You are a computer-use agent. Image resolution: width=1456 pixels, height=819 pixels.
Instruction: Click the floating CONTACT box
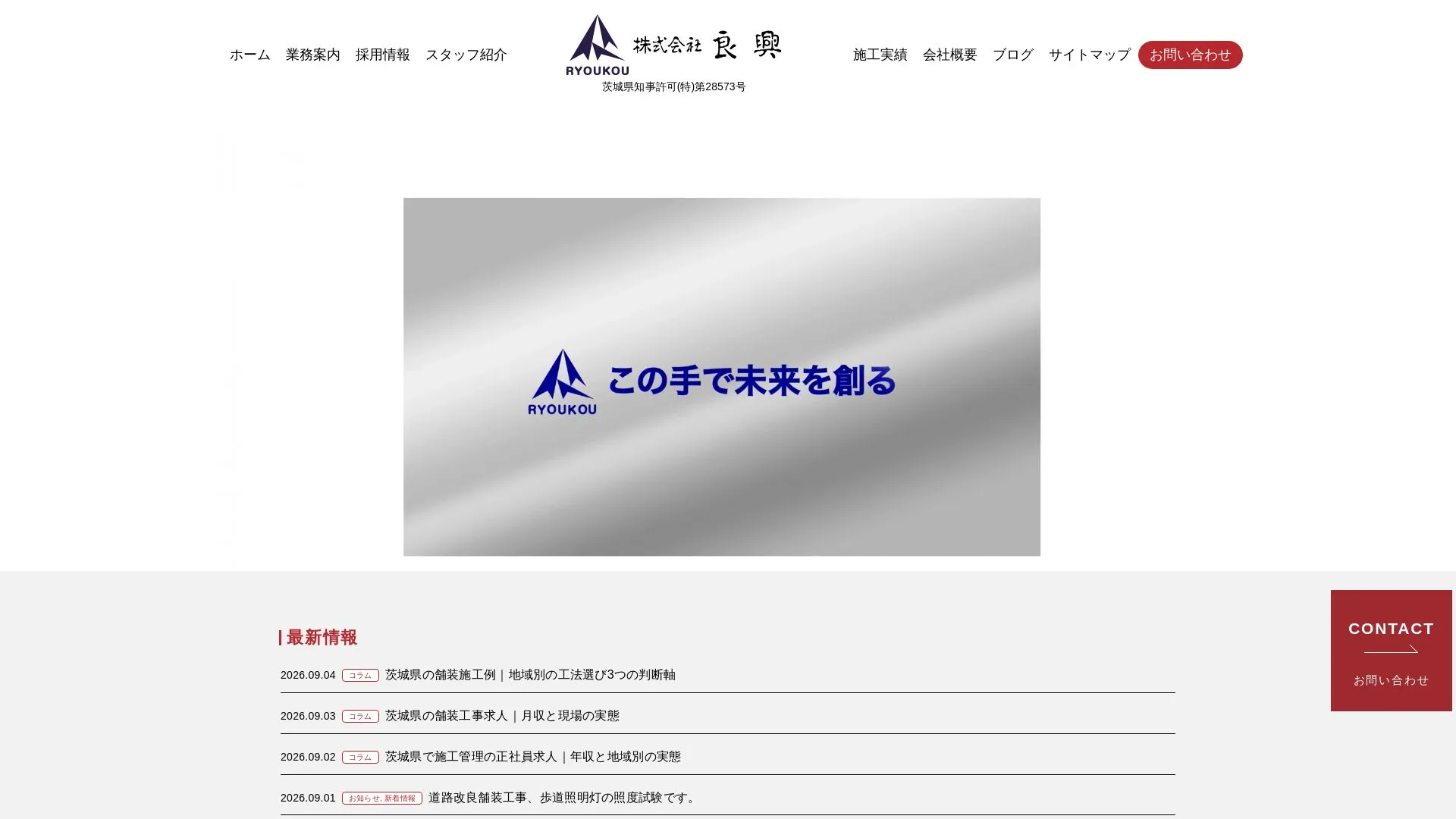pos(1392,651)
